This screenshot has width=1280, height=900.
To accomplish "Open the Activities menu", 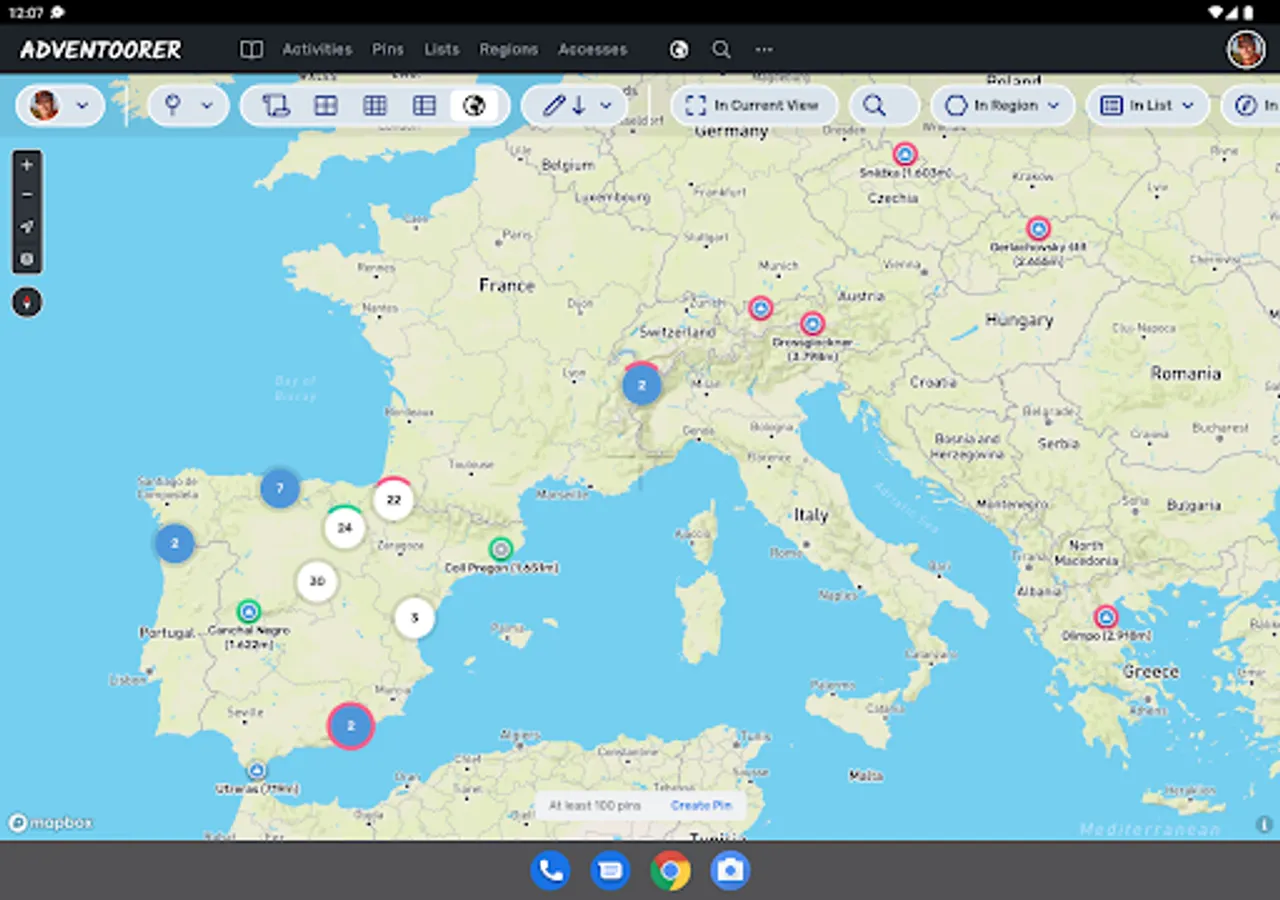I will [317, 49].
